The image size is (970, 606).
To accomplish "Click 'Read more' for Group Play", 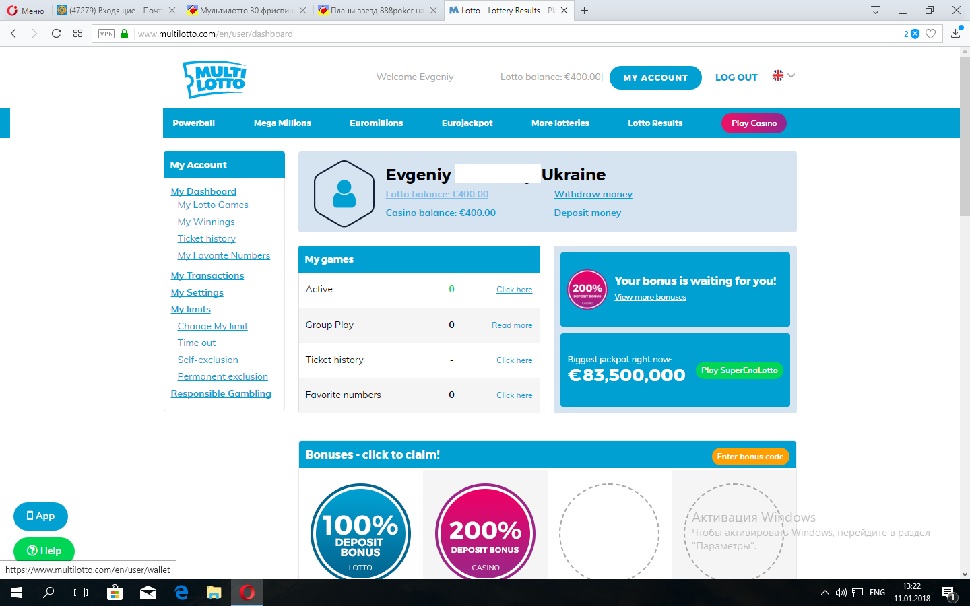I will click(512, 325).
